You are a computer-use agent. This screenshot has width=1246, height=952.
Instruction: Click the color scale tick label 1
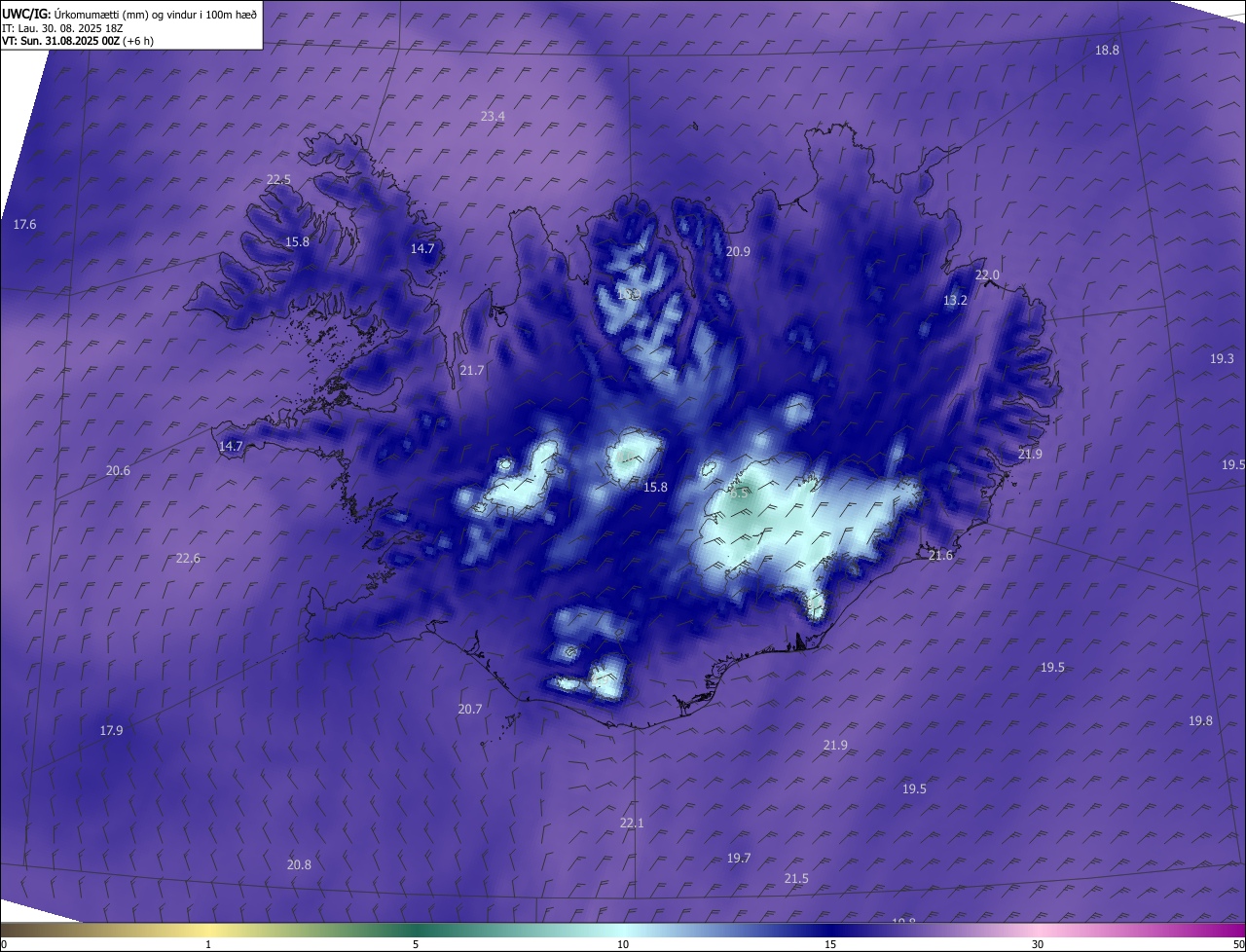208,945
